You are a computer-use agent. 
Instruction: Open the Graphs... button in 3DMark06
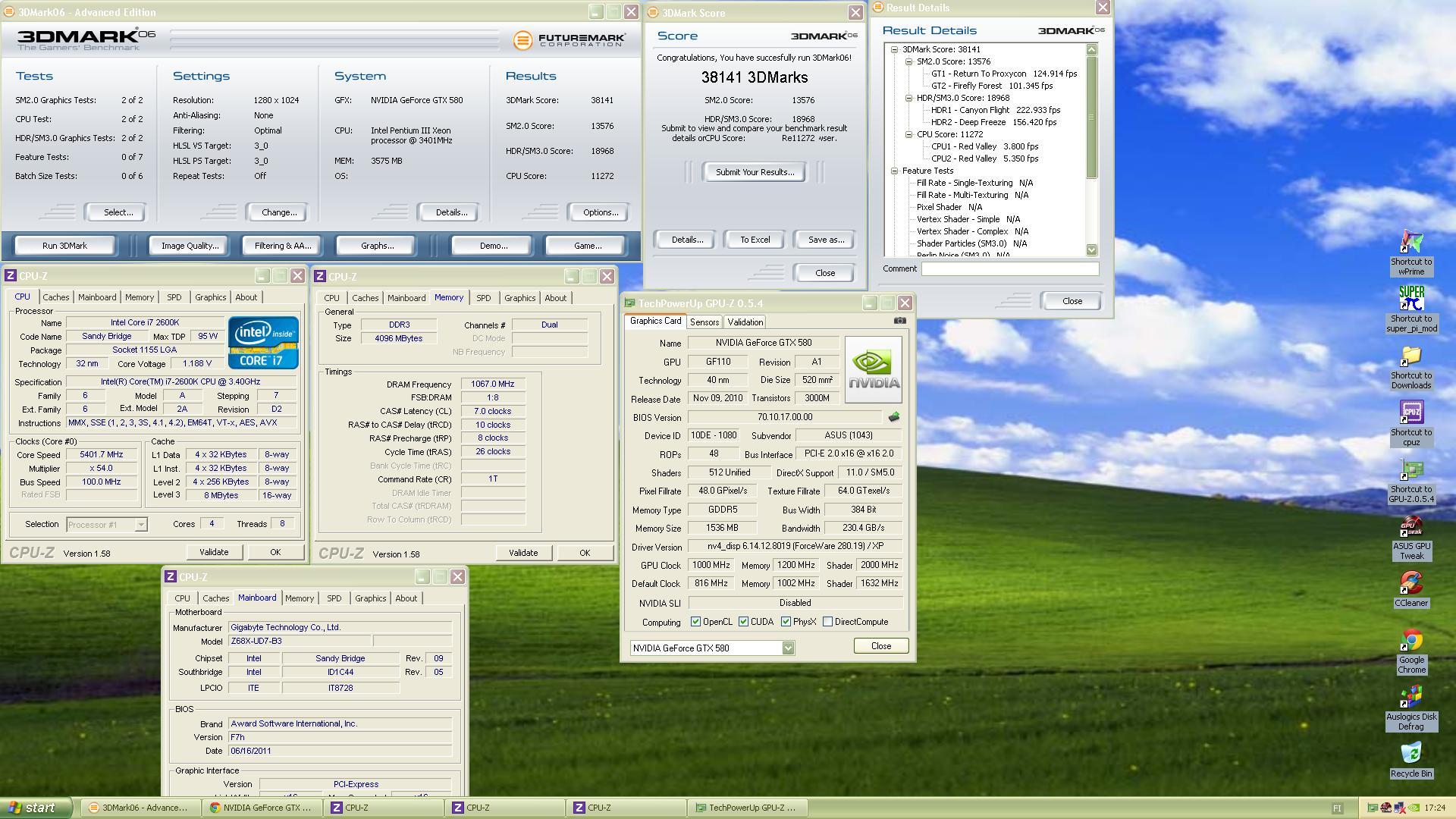(377, 246)
